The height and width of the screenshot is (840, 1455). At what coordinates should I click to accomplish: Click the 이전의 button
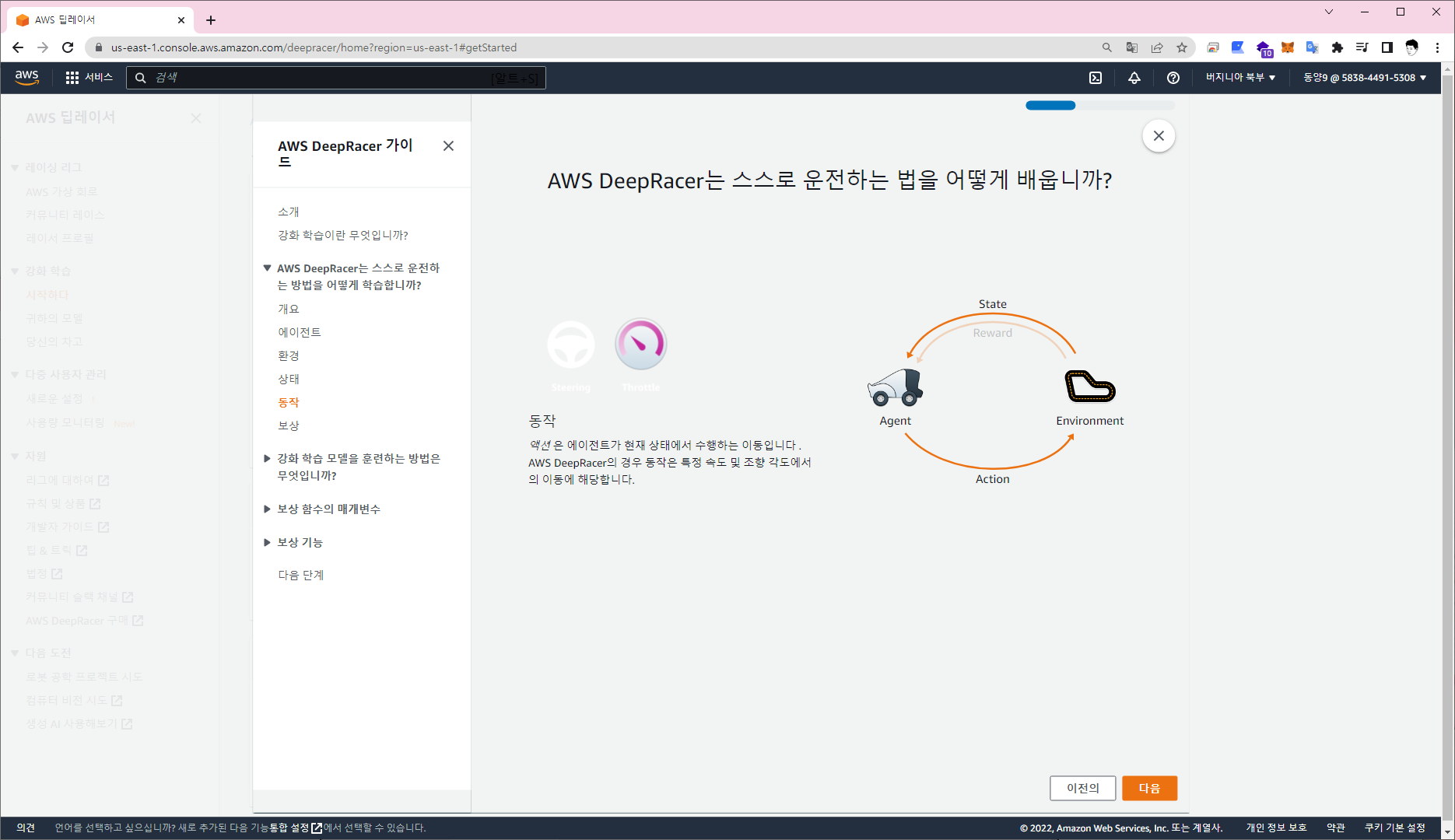click(x=1083, y=788)
